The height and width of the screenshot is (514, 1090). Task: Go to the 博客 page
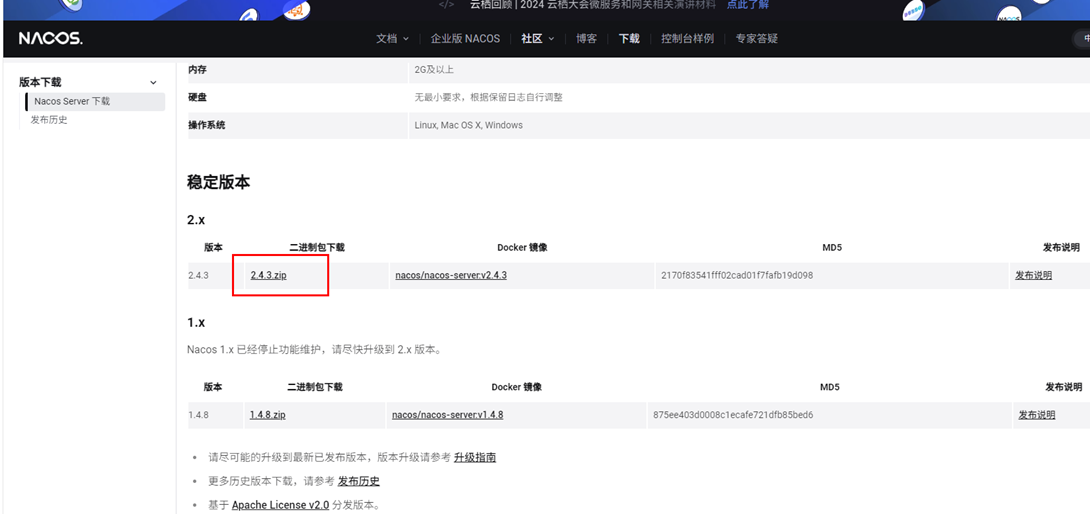(586, 39)
